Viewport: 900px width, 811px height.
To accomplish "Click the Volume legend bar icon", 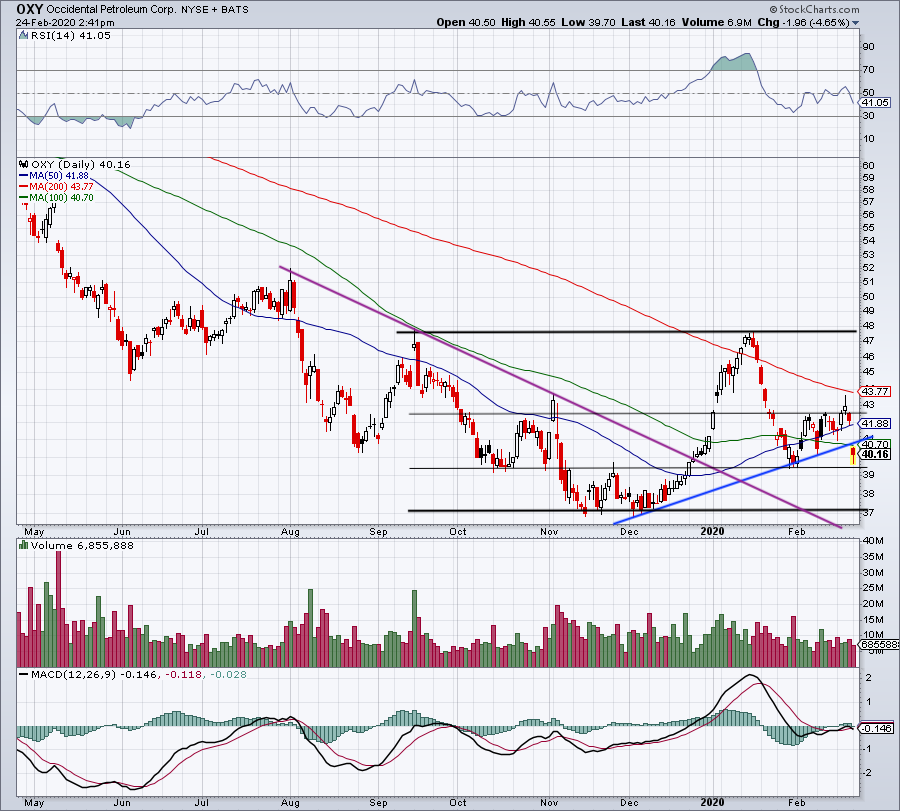I will coord(24,545).
